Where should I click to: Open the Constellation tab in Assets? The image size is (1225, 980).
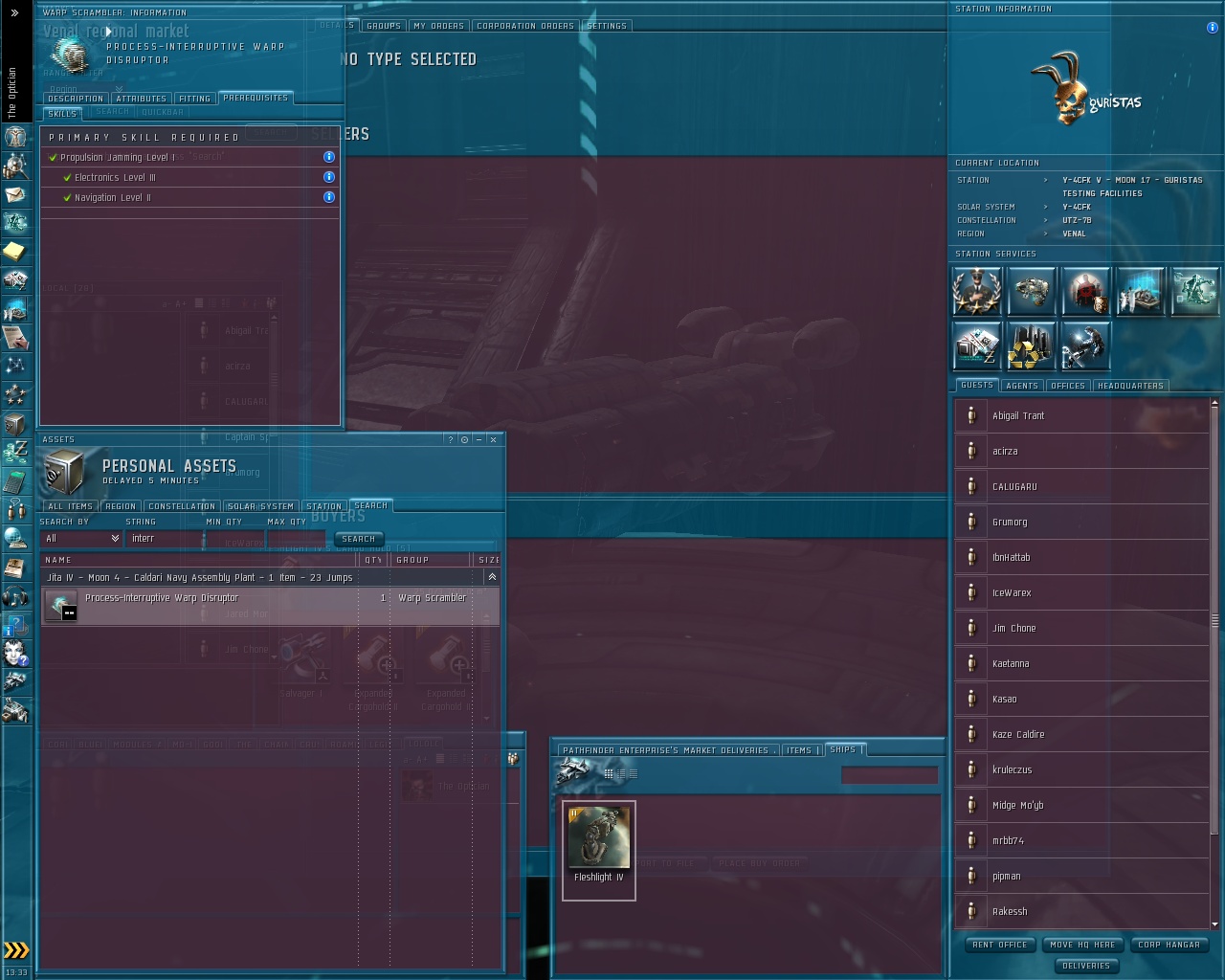pyautogui.click(x=182, y=506)
